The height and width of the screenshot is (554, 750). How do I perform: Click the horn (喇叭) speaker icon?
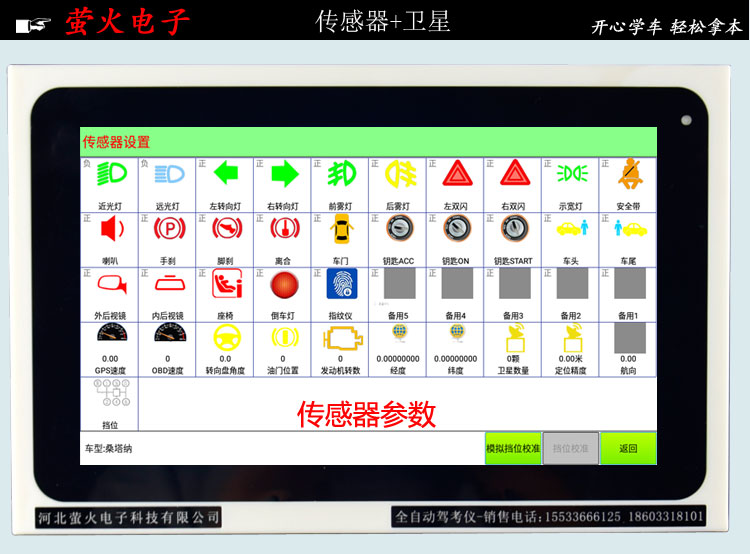[110, 230]
